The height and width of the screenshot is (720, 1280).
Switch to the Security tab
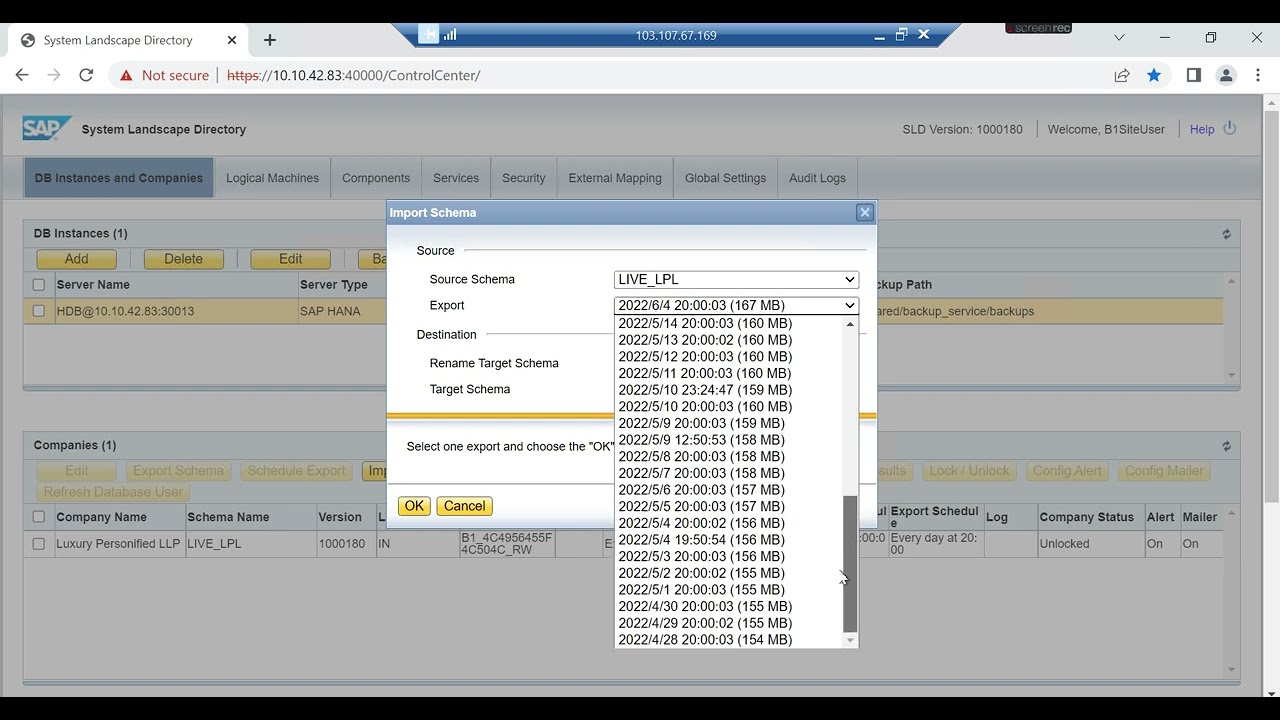pos(524,178)
